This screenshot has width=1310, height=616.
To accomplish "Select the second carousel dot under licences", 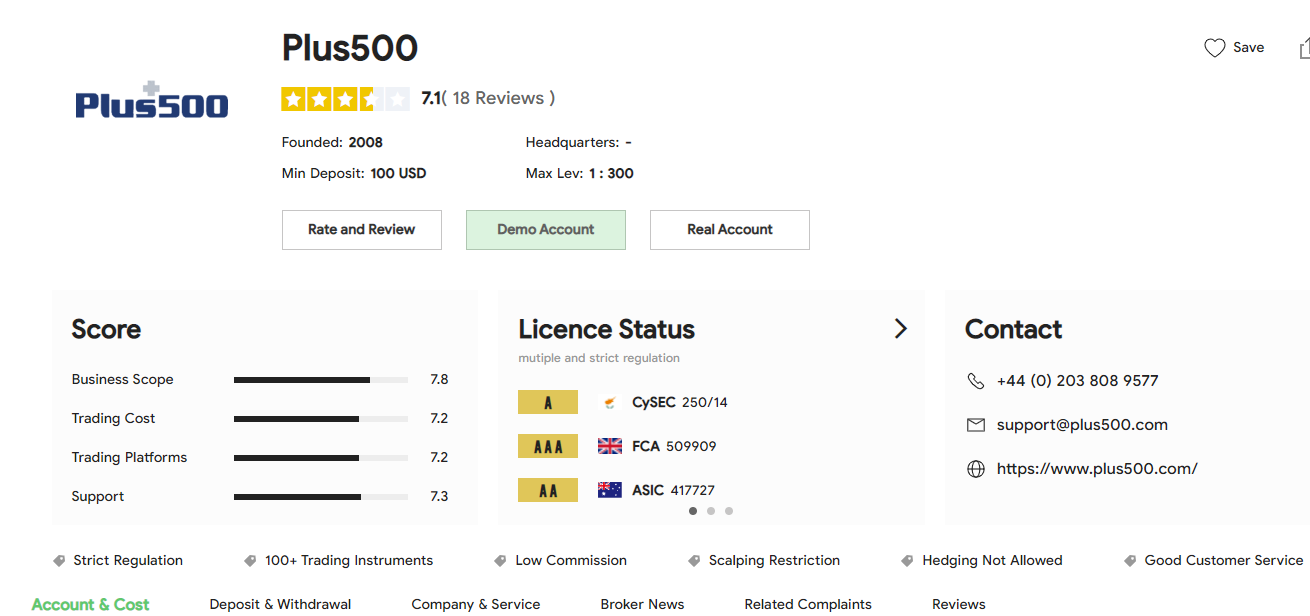I will click(x=711, y=511).
